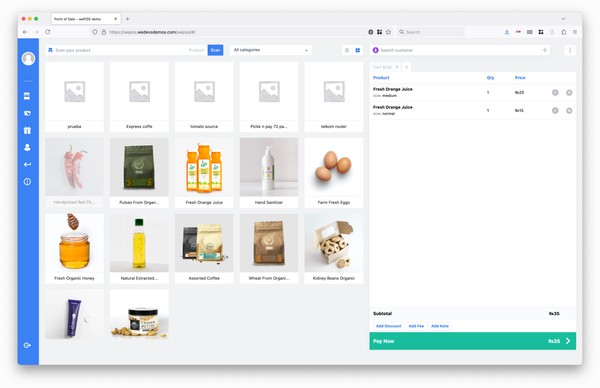Select the Point of Sale browser tab
Screen dimensions: 600x388
point(86,19)
